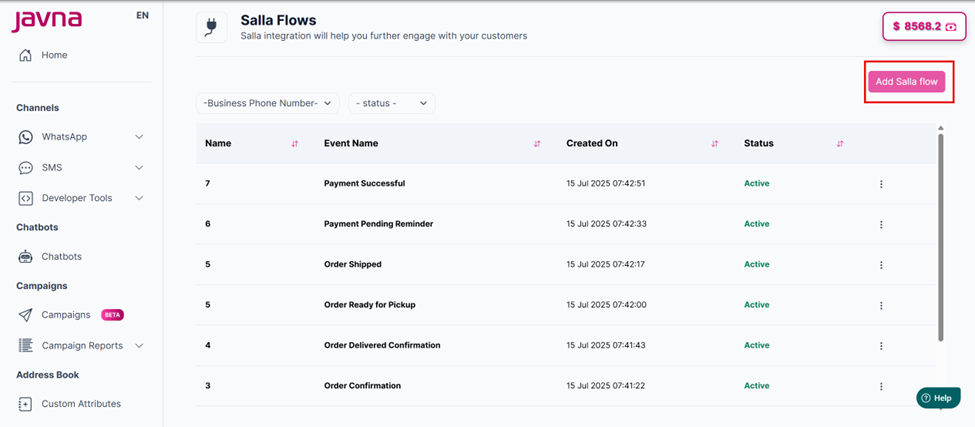Image resolution: width=975 pixels, height=427 pixels.
Task: Expand the WhatsApp submenu chevron
Action: pyautogui.click(x=139, y=137)
